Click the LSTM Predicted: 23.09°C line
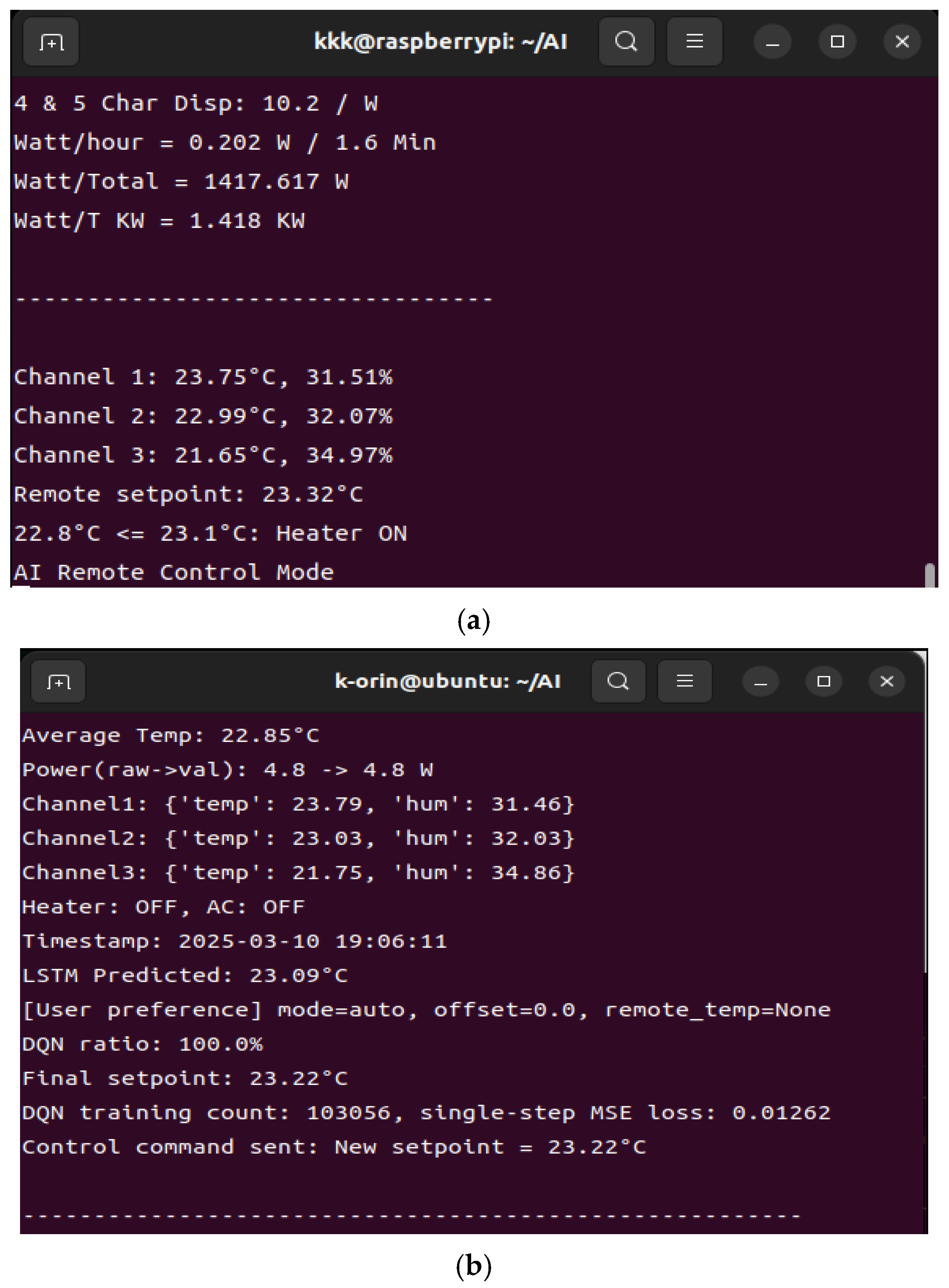Image resolution: width=949 pixels, height=1288 pixels. [x=185, y=976]
